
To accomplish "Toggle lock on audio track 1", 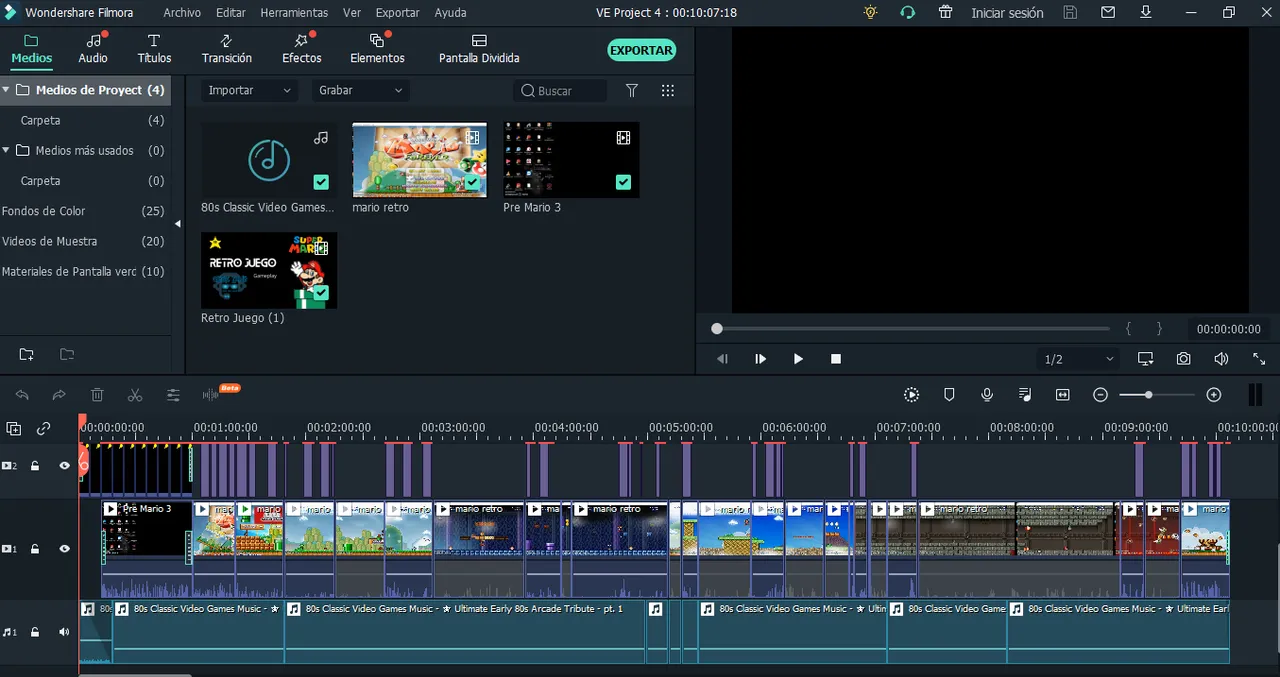I will point(35,631).
